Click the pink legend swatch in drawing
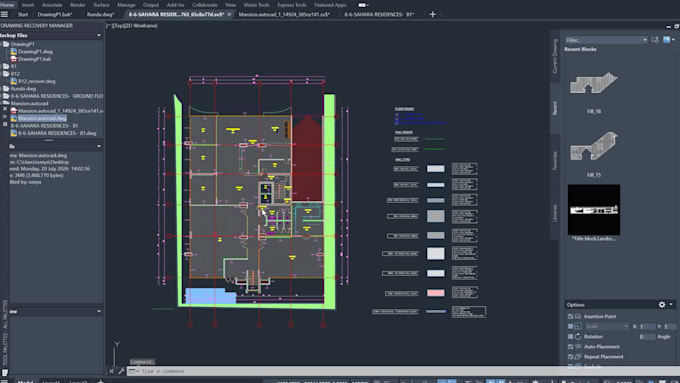Image resolution: width=680 pixels, height=383 pixels. [x=435, y=293]
